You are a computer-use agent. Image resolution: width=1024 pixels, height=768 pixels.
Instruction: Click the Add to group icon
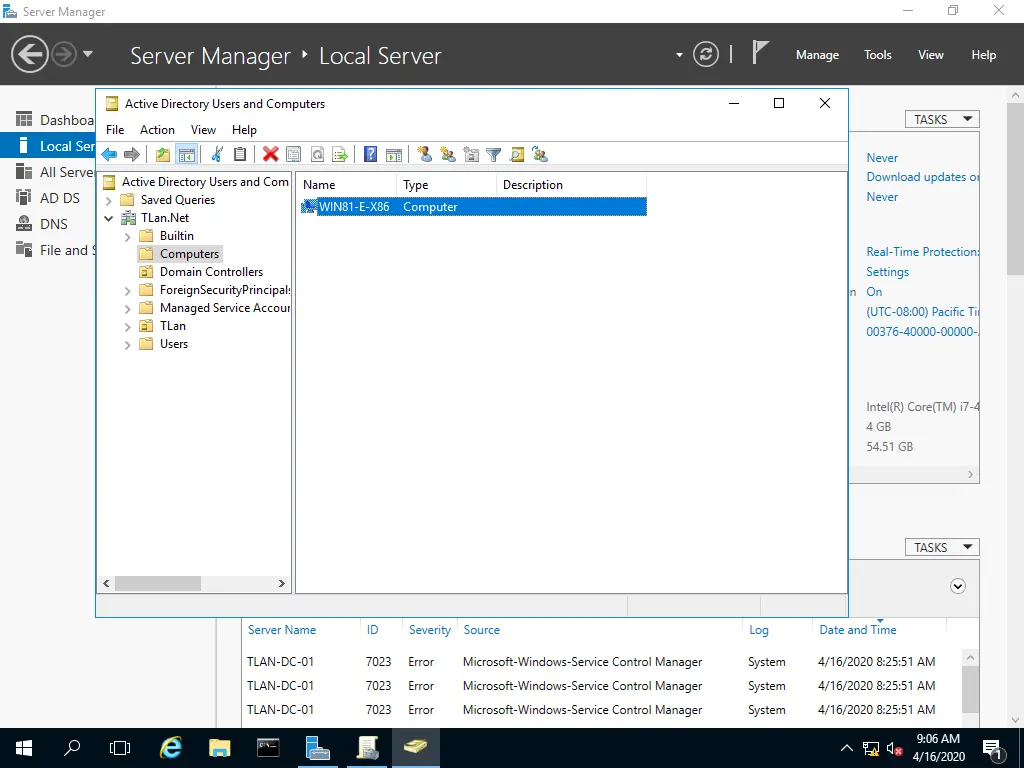[x=540, y=155]
